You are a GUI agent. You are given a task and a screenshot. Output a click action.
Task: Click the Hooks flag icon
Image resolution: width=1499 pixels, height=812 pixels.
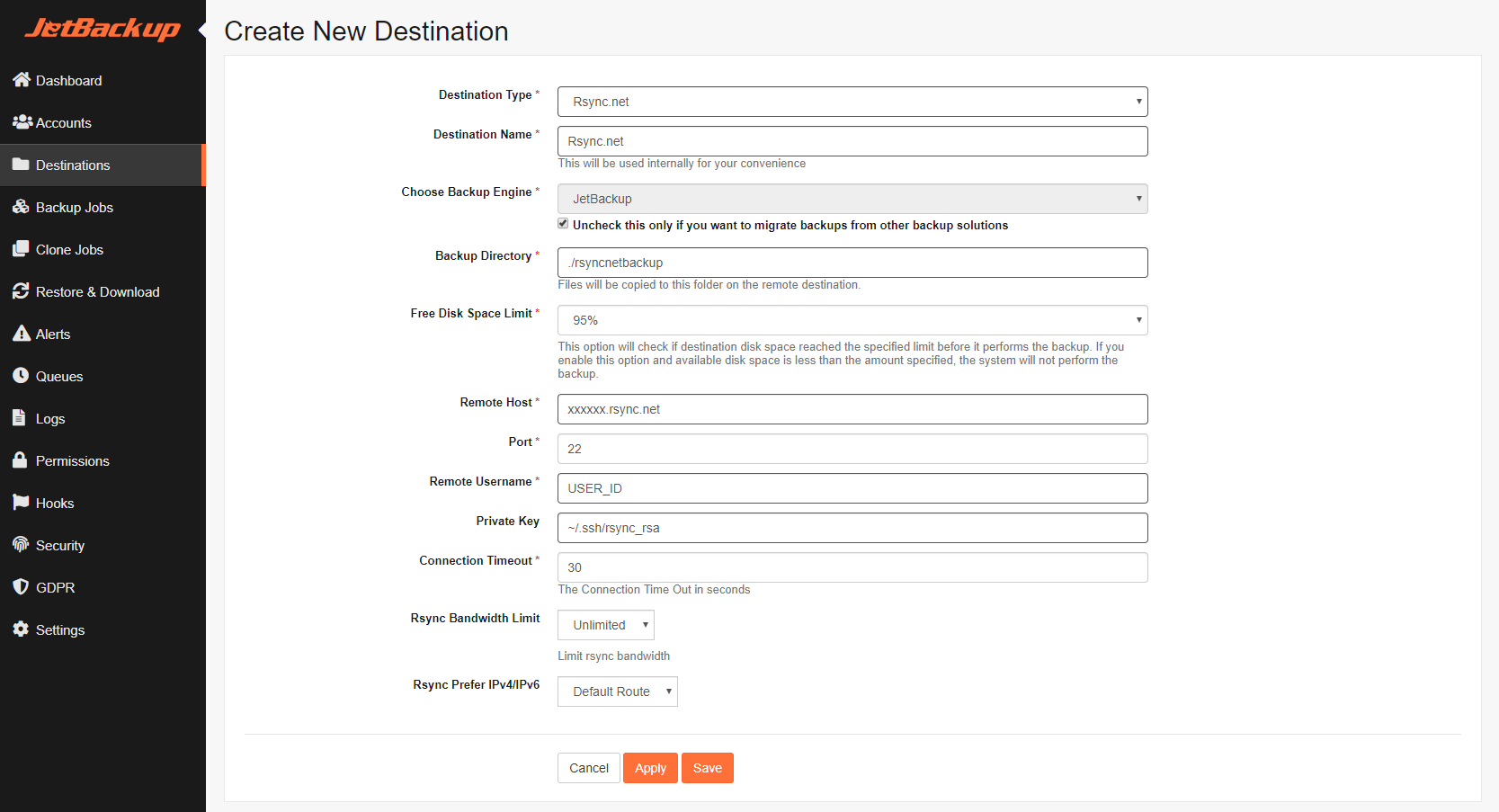click(x=22, y=503)
